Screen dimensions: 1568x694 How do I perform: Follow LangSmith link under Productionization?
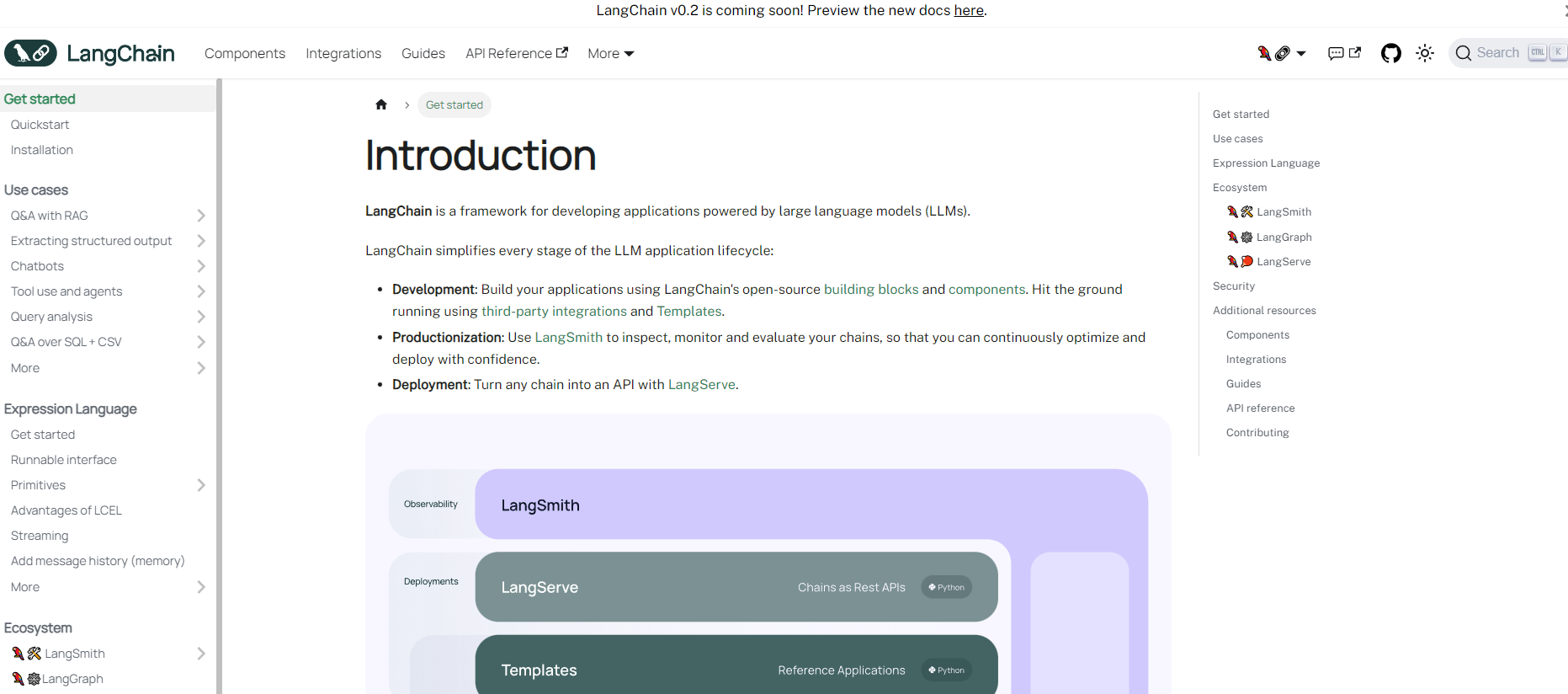tap(569, 337)
